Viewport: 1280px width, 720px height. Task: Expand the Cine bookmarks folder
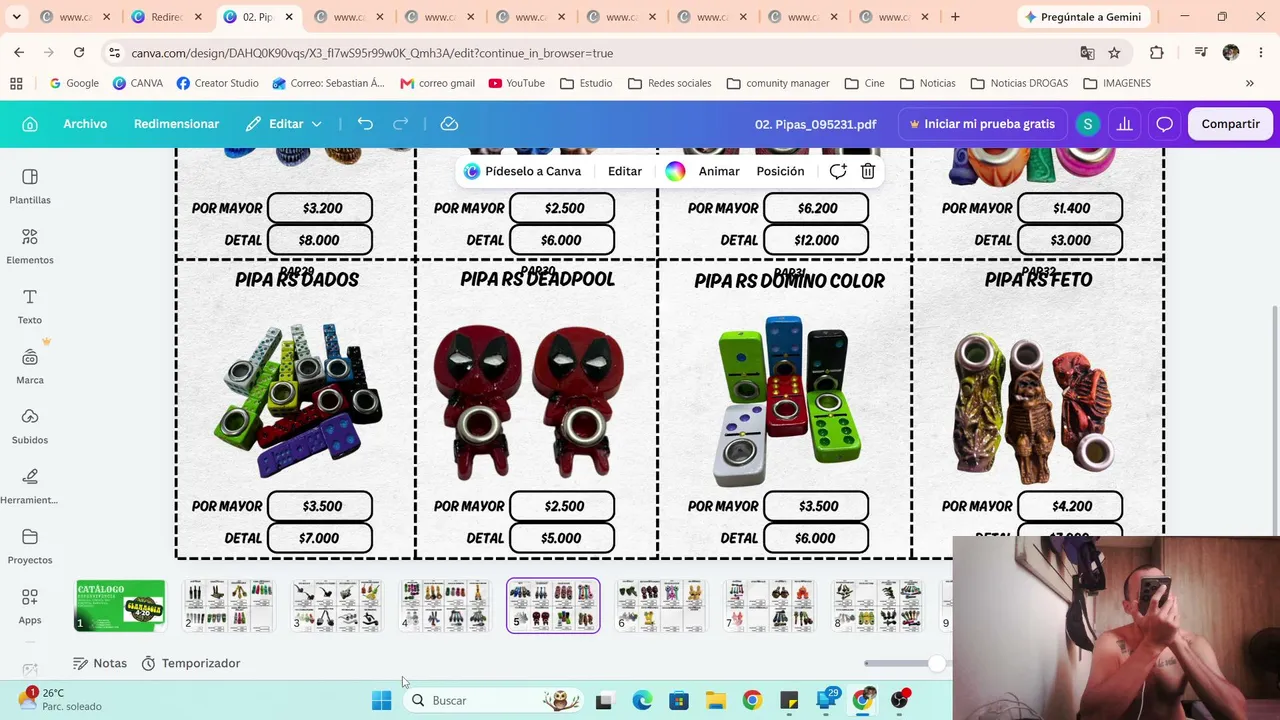click(x=865, y=83)
